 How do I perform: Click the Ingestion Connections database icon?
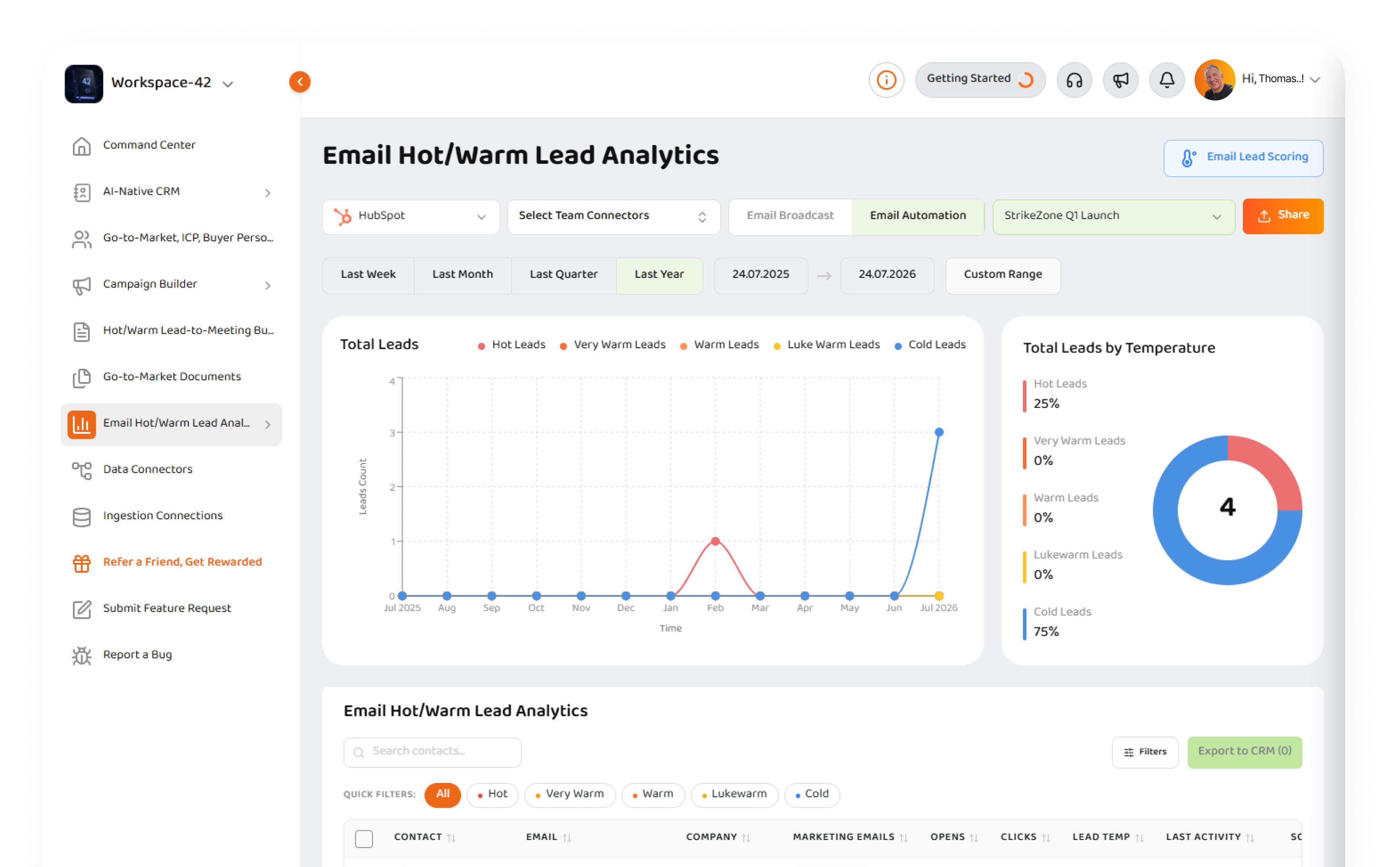pyautogui.click(x=81, y=517)
